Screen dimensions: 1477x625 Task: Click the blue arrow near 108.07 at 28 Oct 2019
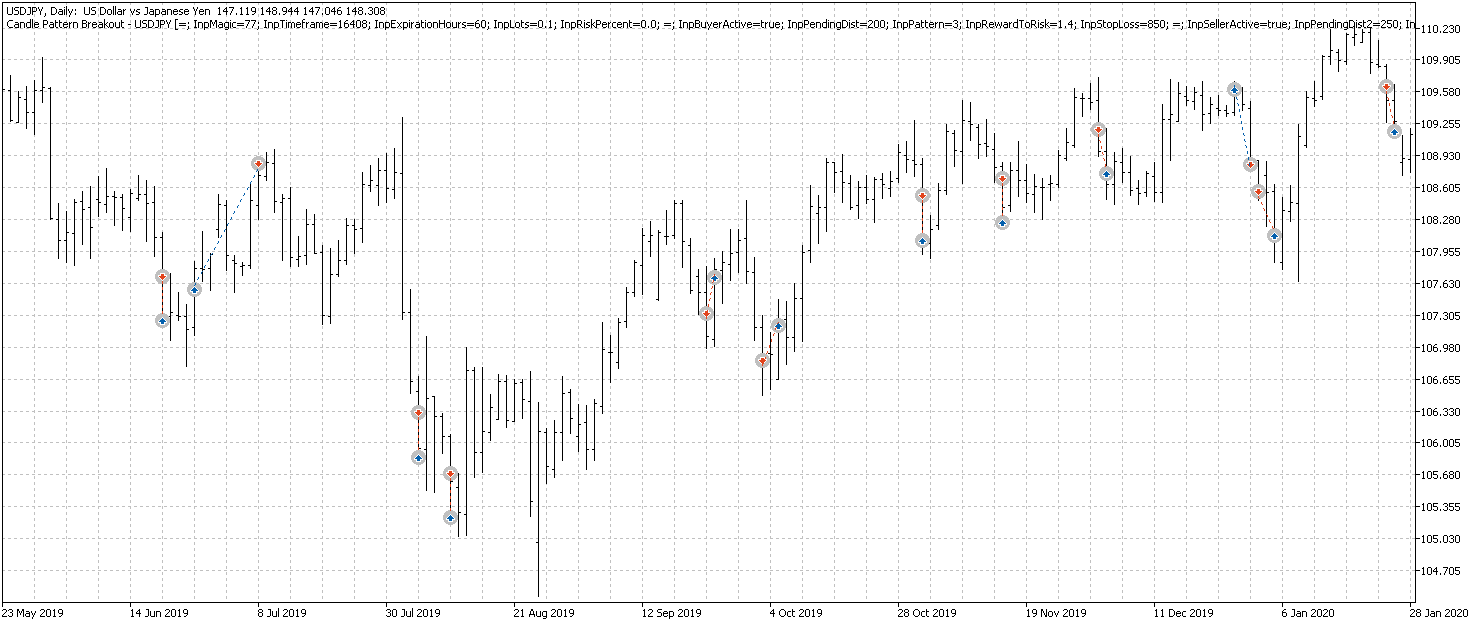[922, 240]
